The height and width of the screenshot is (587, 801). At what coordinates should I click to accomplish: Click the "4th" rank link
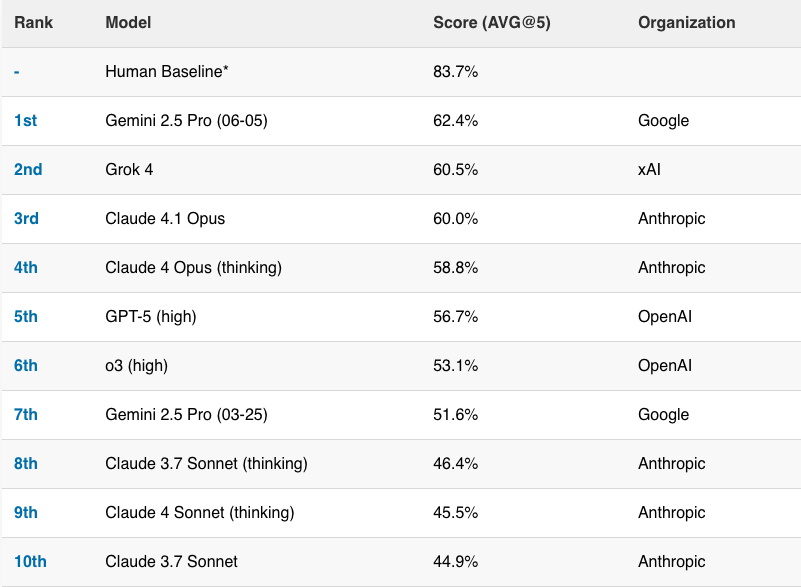coord(26,268)
